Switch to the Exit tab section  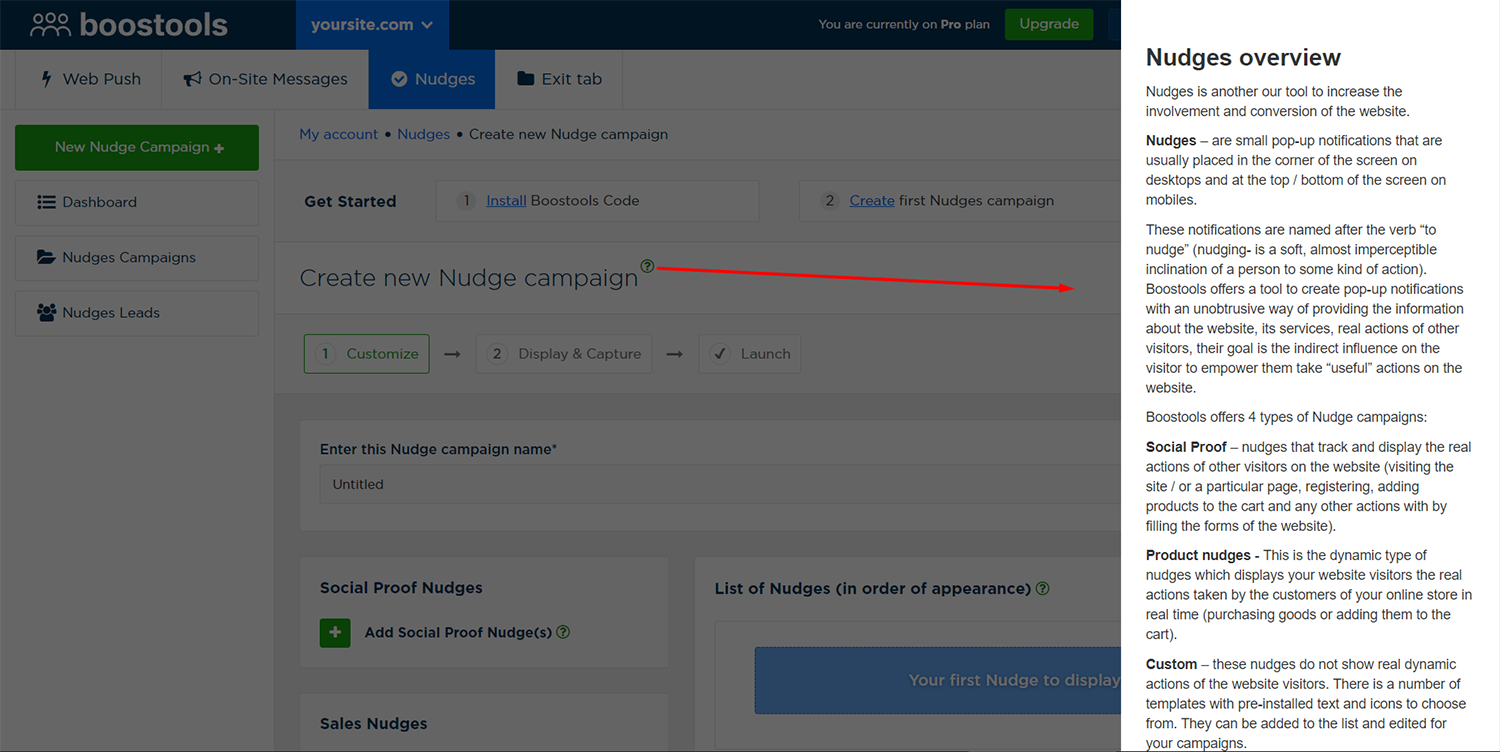(x=559, y=79)
